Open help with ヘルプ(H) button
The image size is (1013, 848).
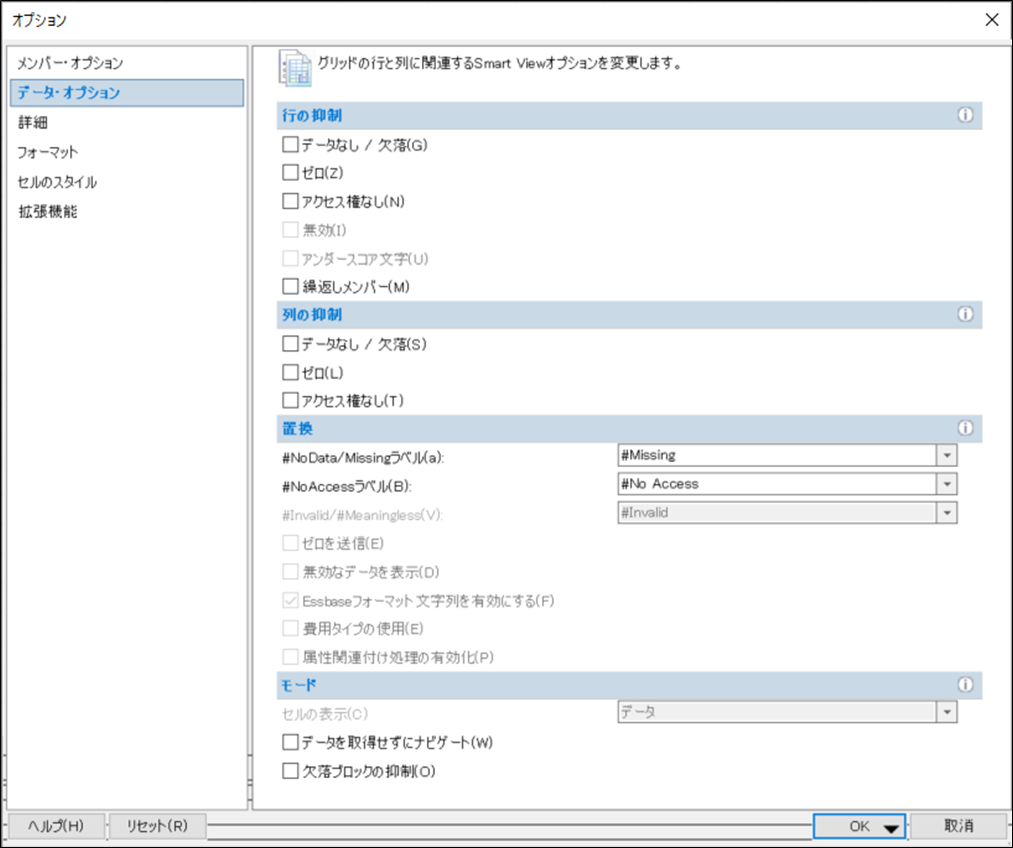(x=55, y=827)
